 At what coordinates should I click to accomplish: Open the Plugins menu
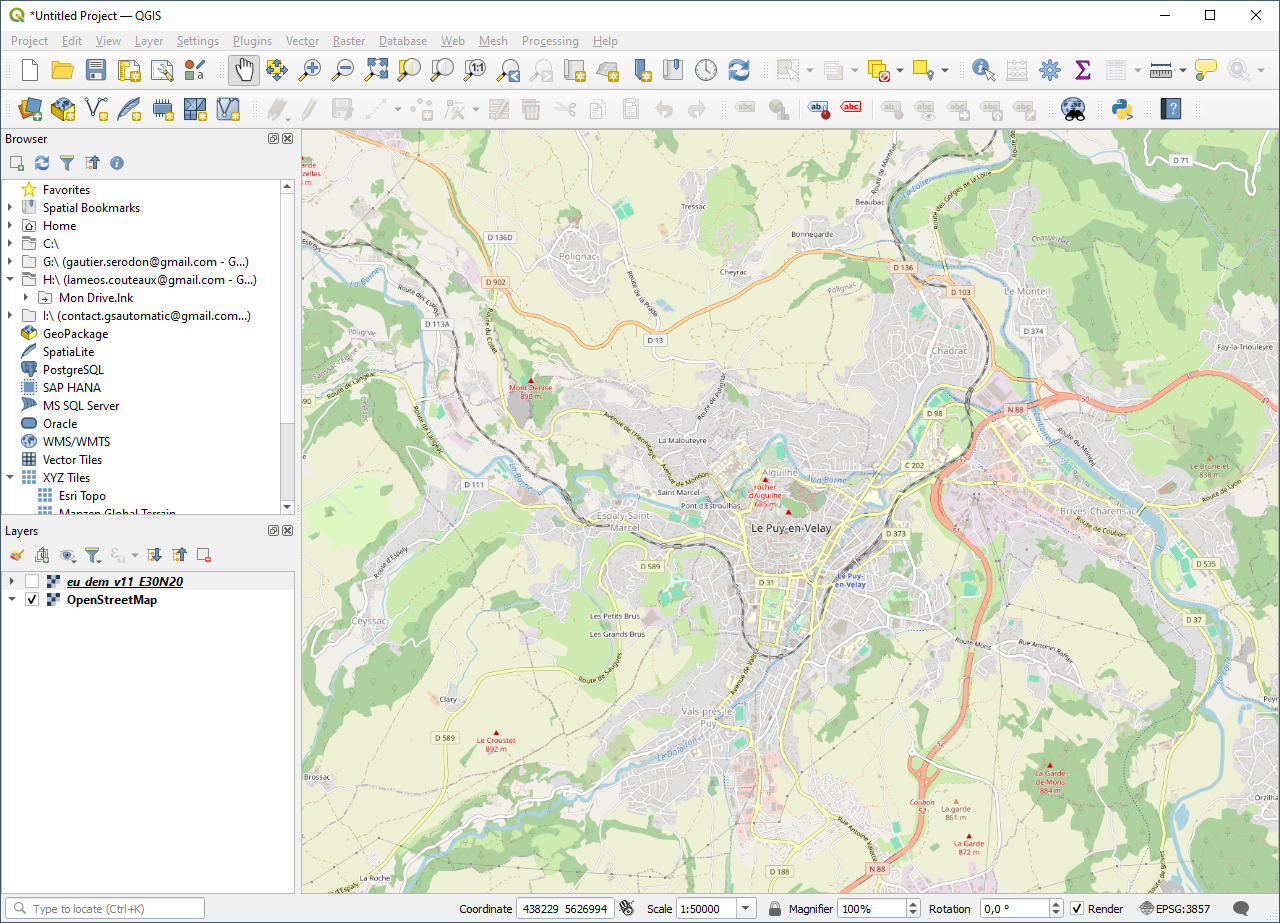pyautogui.click(x=252, y=41)
